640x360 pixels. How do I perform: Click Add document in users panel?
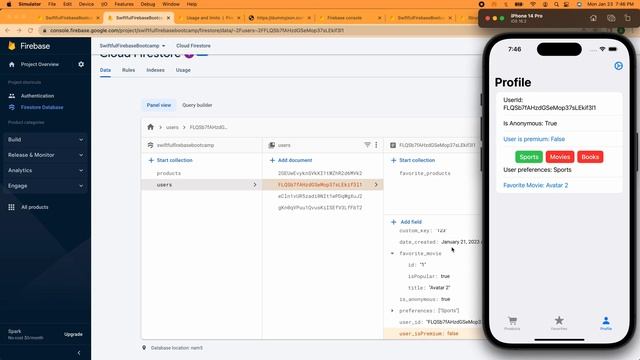(291, 160)
